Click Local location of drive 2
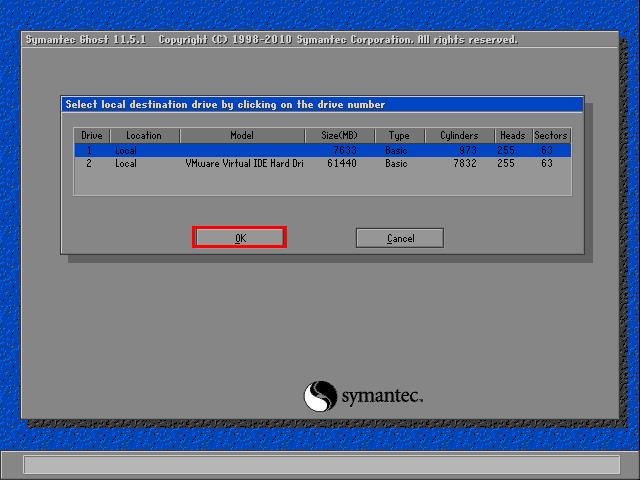This screenshot has height=480, width=640. (126, 164)
